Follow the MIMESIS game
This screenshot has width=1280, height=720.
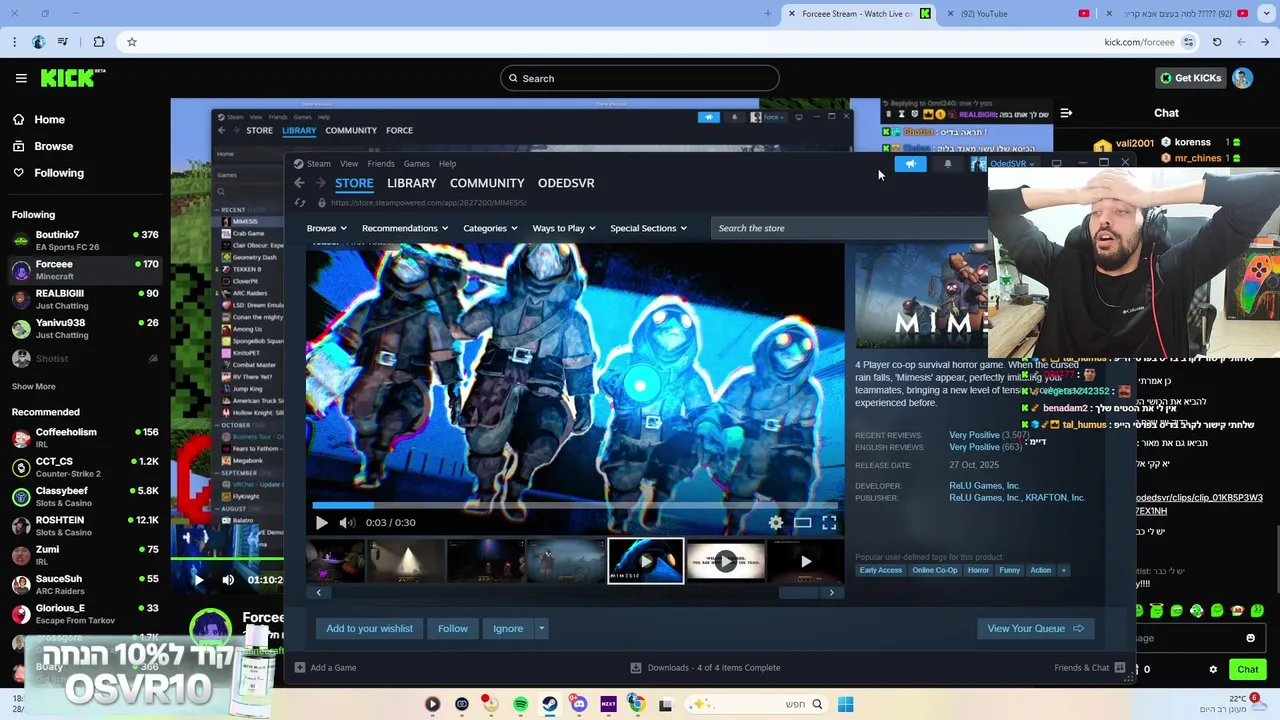point(453,628)
